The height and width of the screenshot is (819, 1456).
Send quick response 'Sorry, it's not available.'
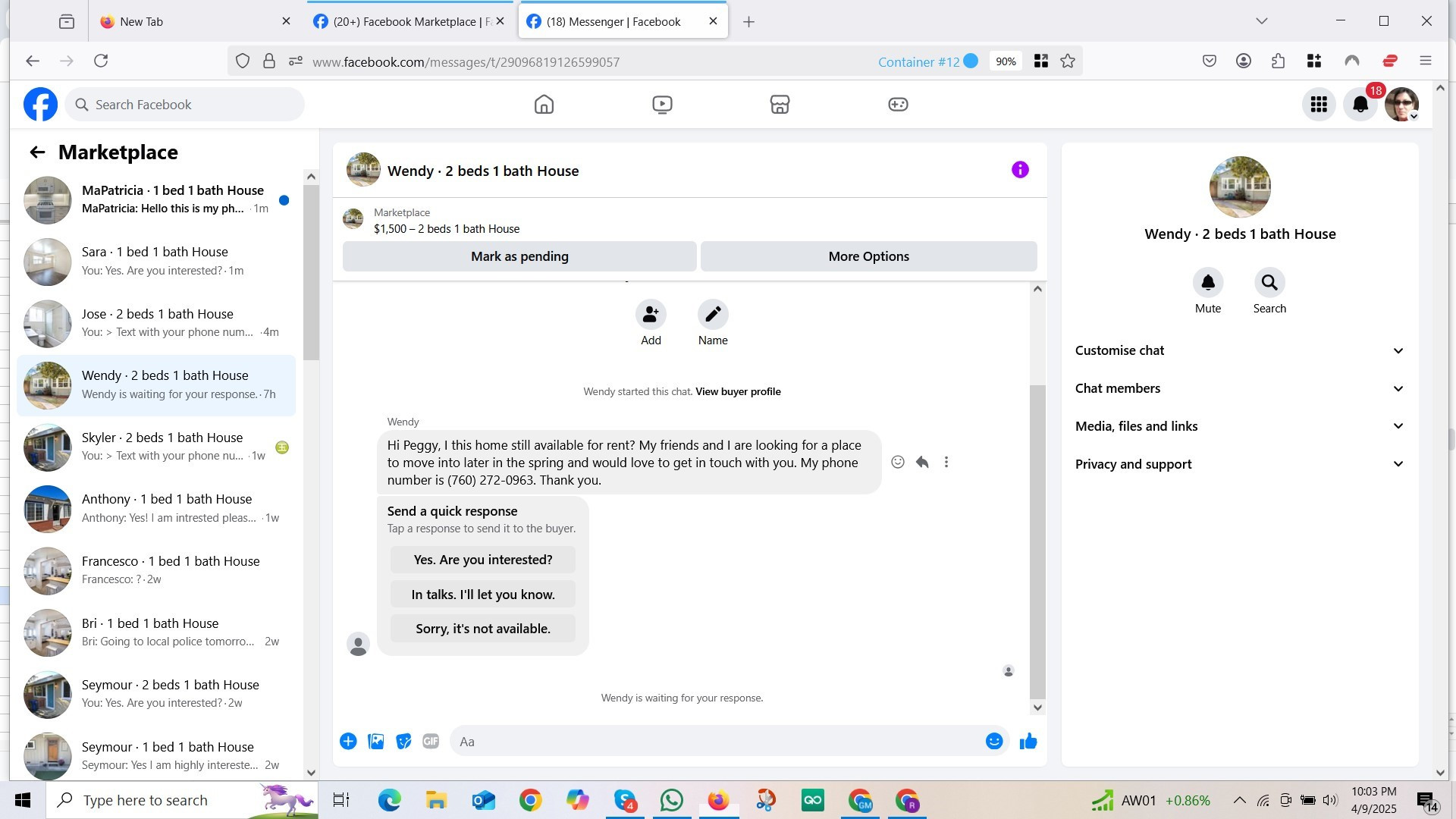point(483,629)
